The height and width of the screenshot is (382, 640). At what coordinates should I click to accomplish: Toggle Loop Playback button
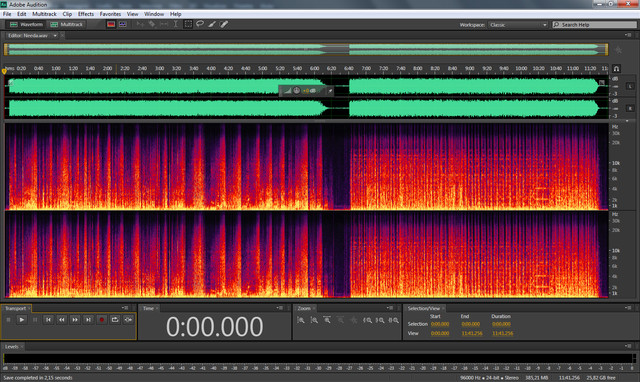tap(115, 320)
